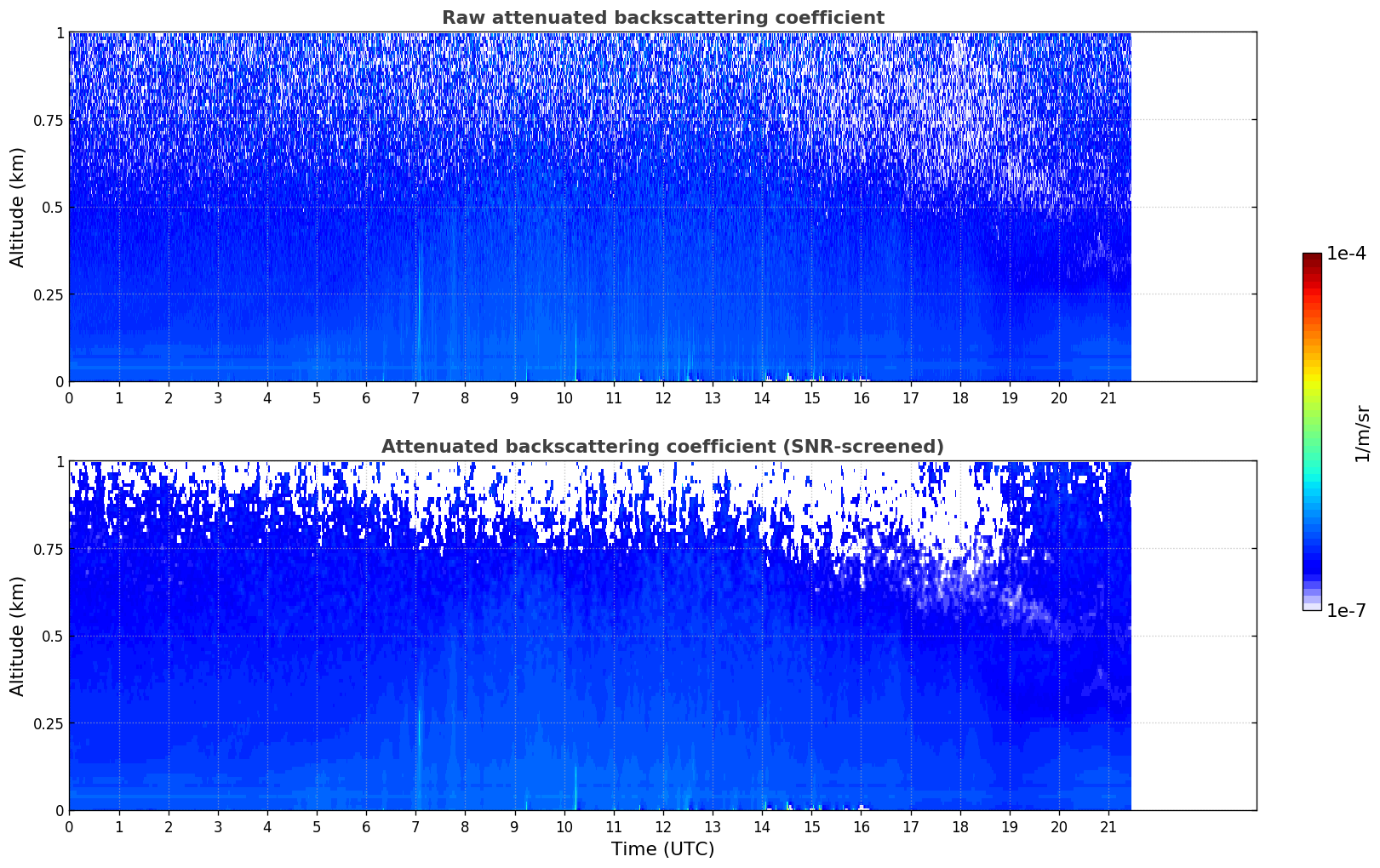Click altitude tick '0.5' on Raw plot

click(x=53, y=208)
